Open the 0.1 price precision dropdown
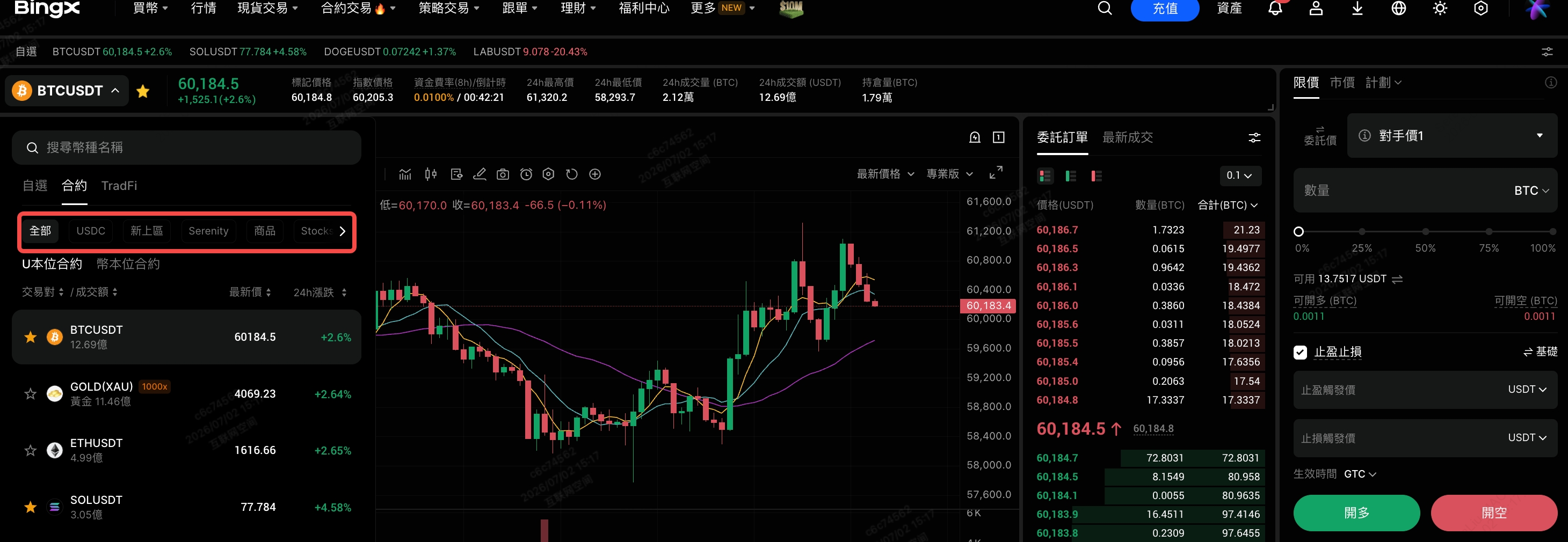 1240,176
